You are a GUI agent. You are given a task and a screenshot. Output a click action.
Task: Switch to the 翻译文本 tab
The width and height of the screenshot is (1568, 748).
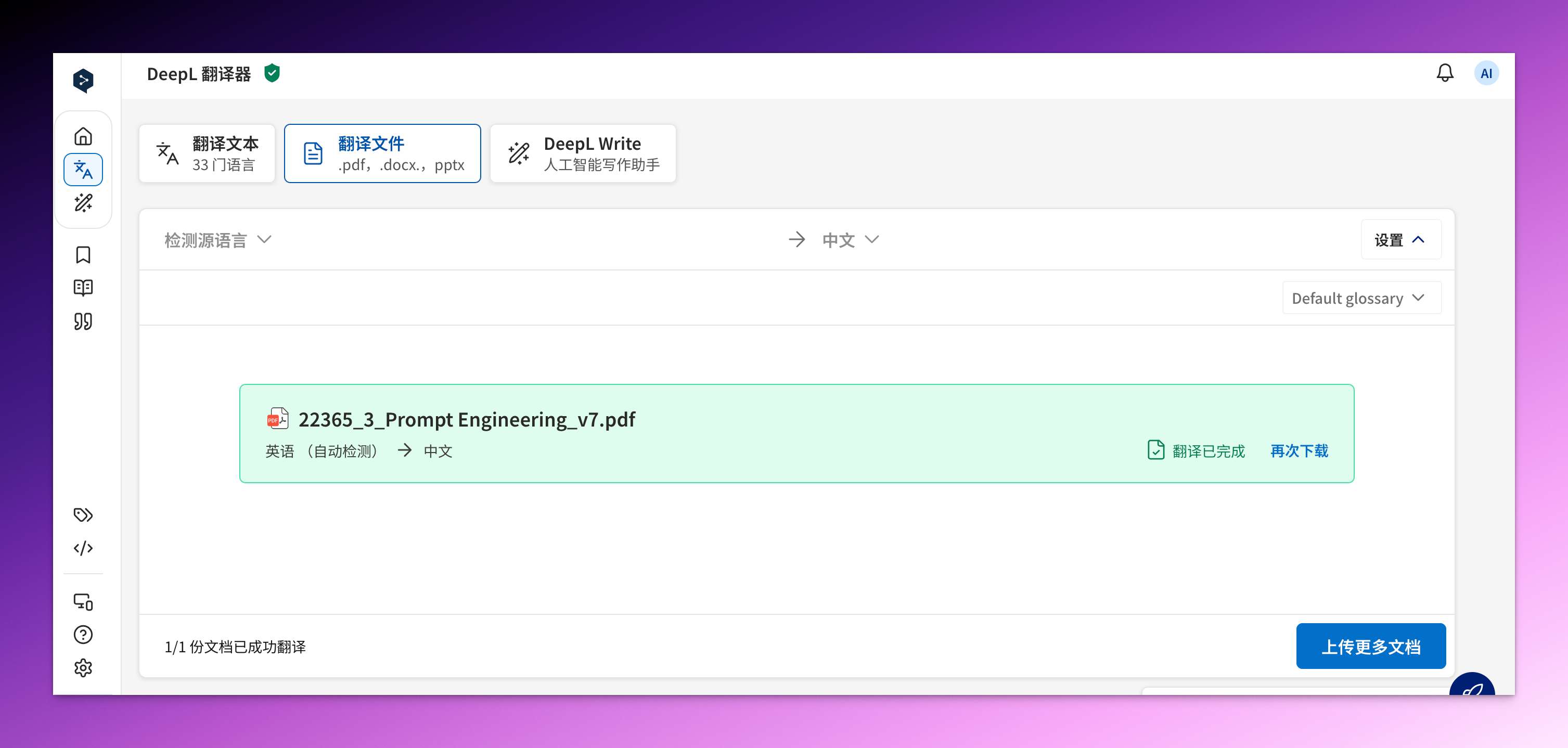(x=207, y=153)
